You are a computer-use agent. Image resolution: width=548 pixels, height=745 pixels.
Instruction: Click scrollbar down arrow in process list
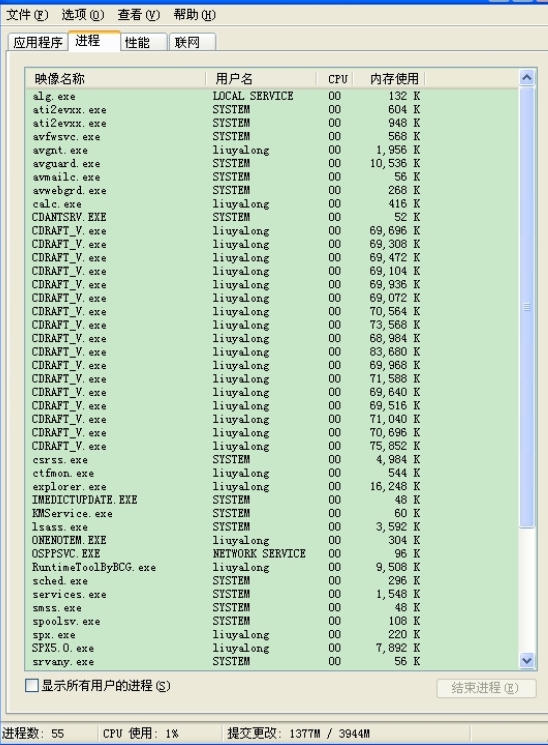point(527,660)
